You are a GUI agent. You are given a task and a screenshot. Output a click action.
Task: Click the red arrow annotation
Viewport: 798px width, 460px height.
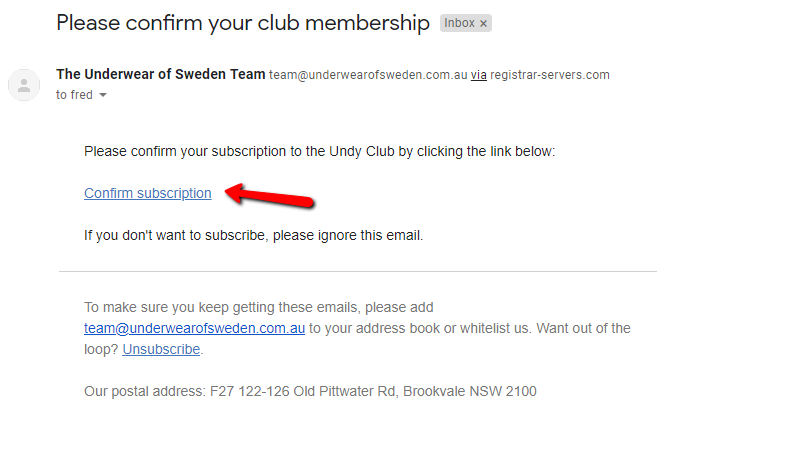(270, 196)
